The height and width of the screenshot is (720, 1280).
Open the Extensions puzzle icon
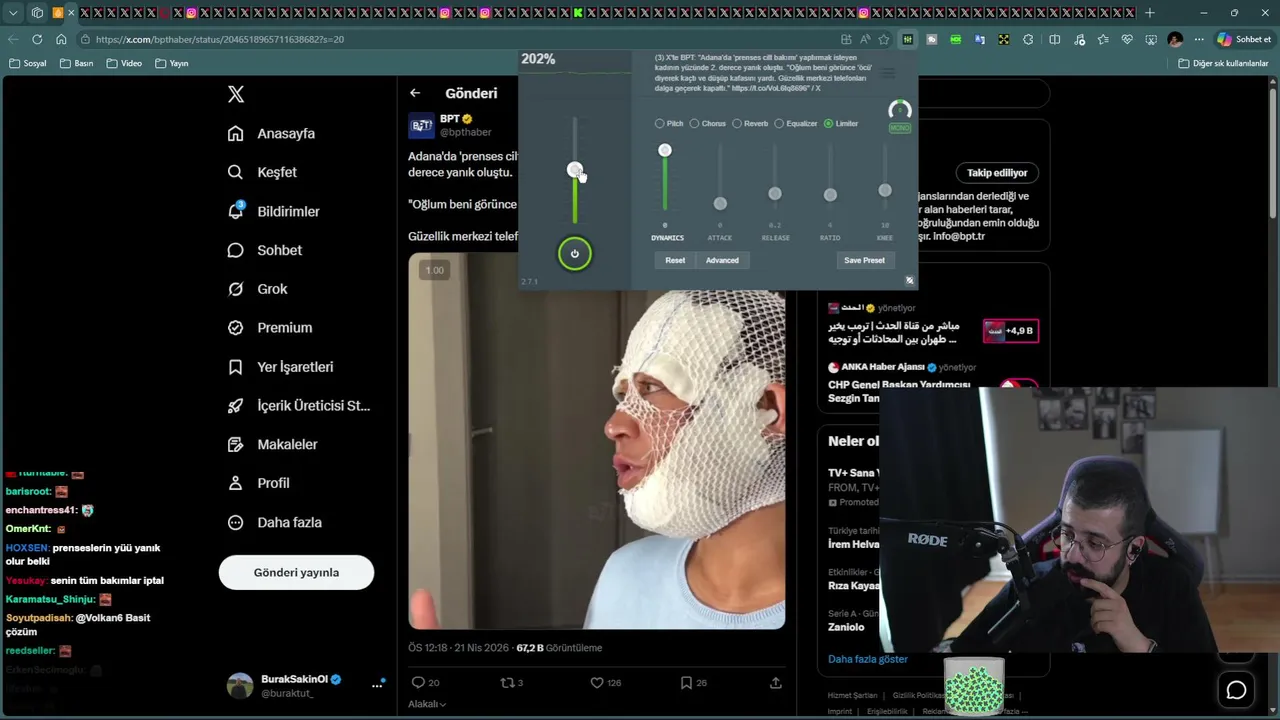[x=1028, y=39]
